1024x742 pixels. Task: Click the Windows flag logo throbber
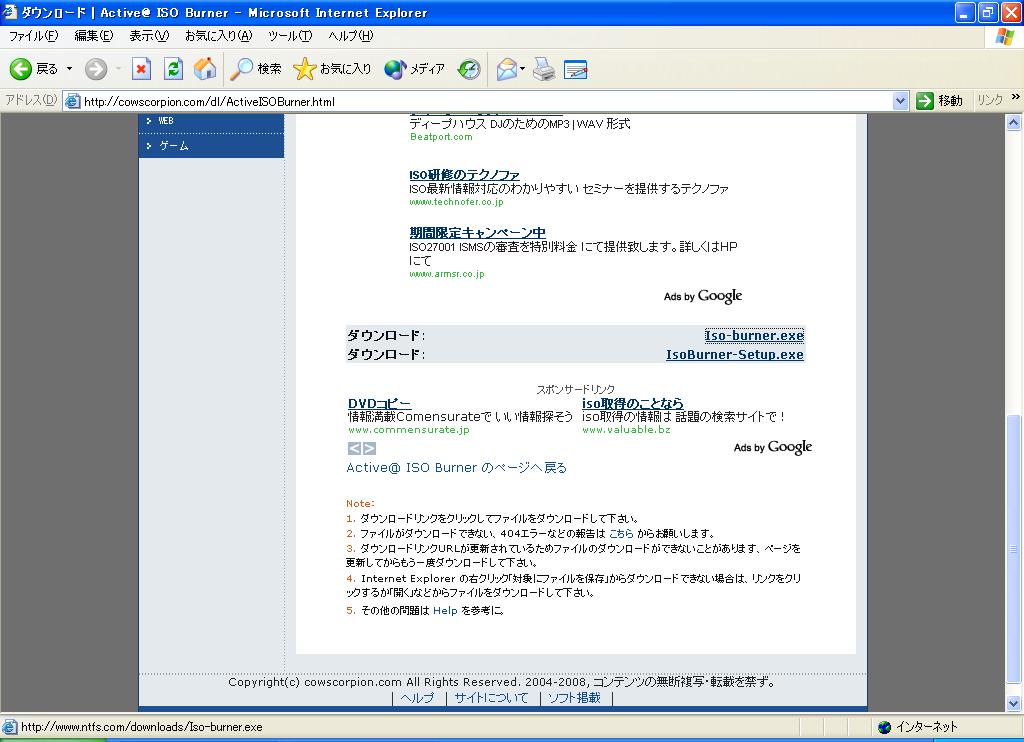[1004, 37]
